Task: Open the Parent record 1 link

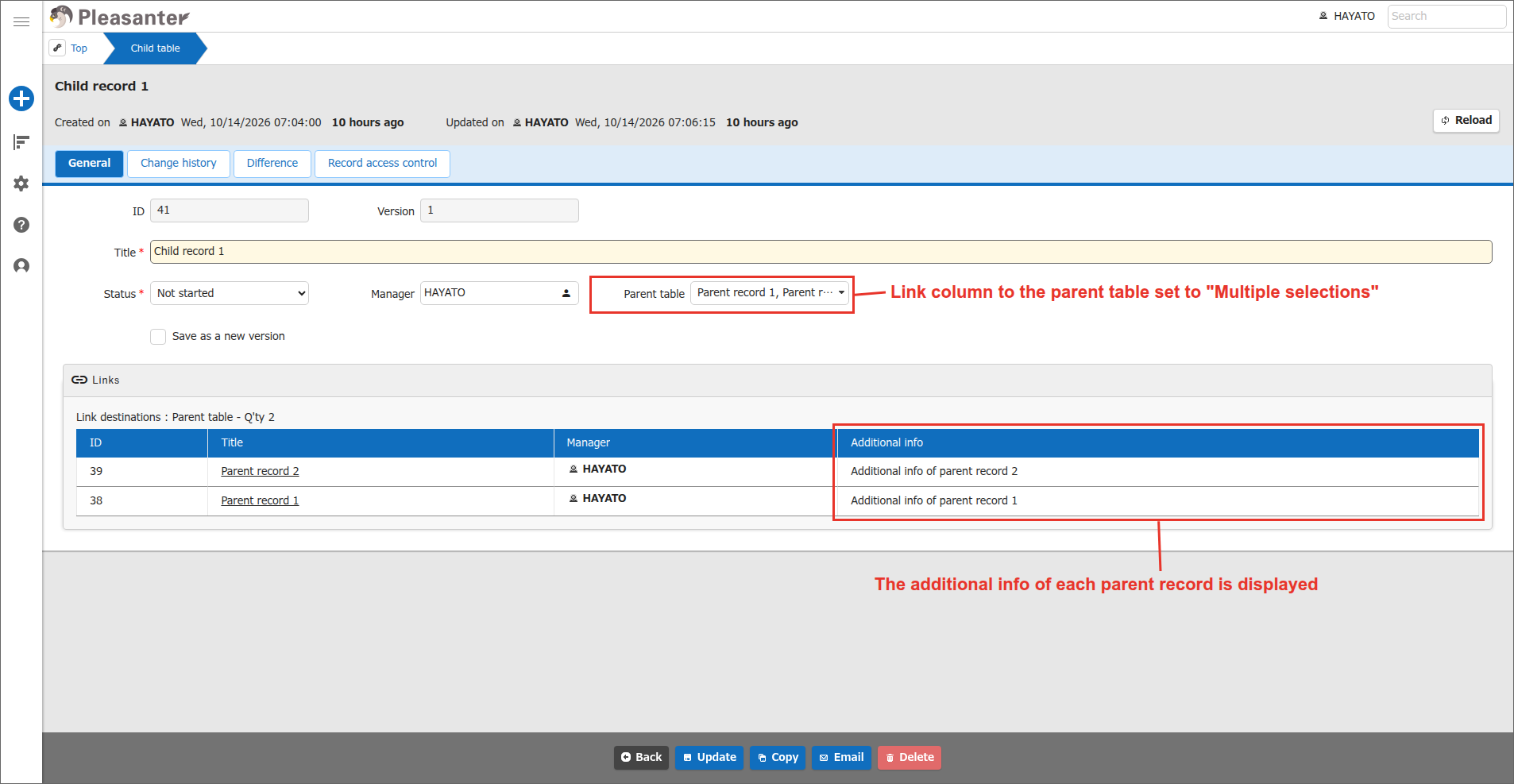Action: [x=260, y=501]
